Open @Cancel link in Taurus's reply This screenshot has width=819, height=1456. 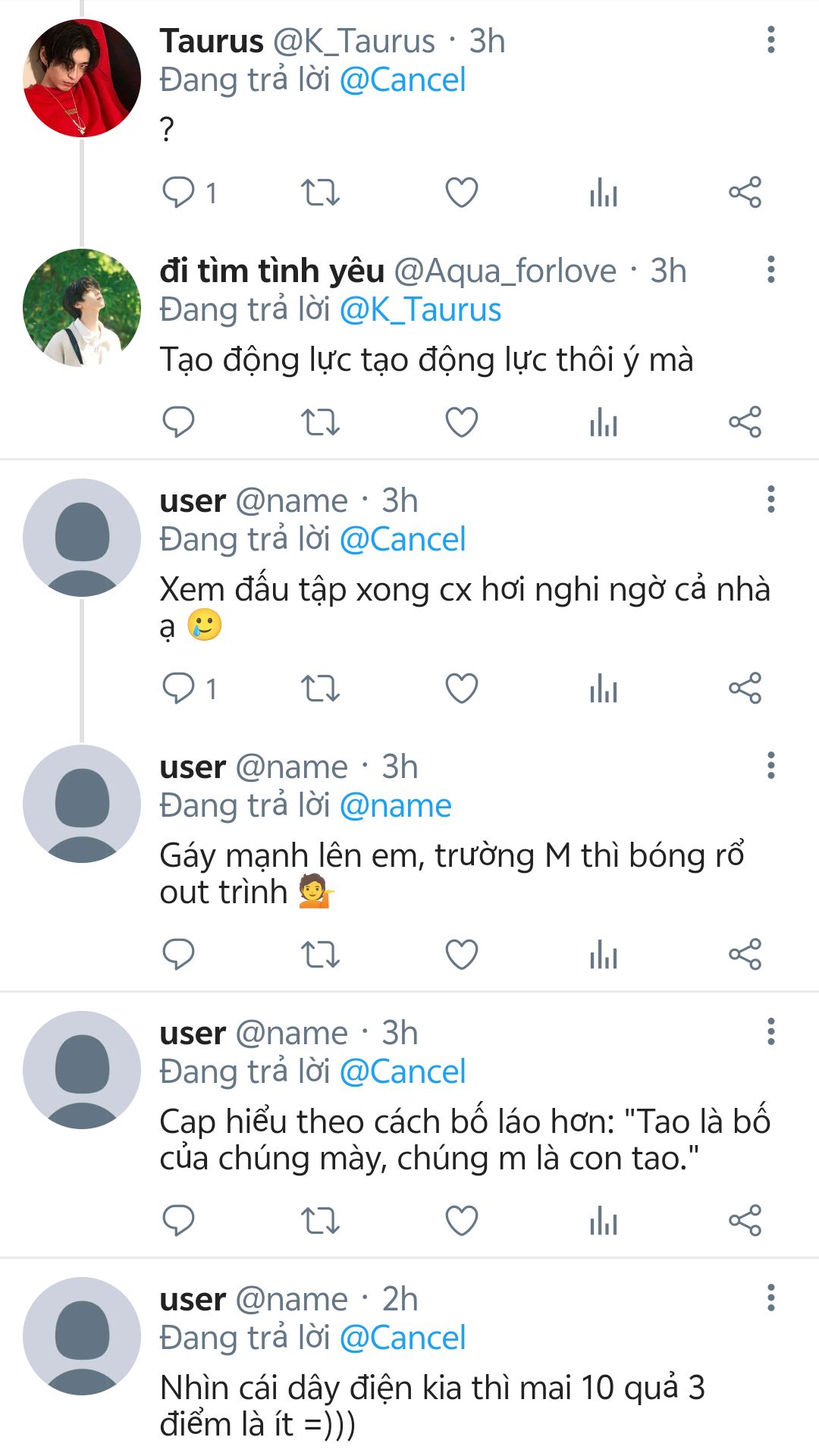click(x=402, y=80)
